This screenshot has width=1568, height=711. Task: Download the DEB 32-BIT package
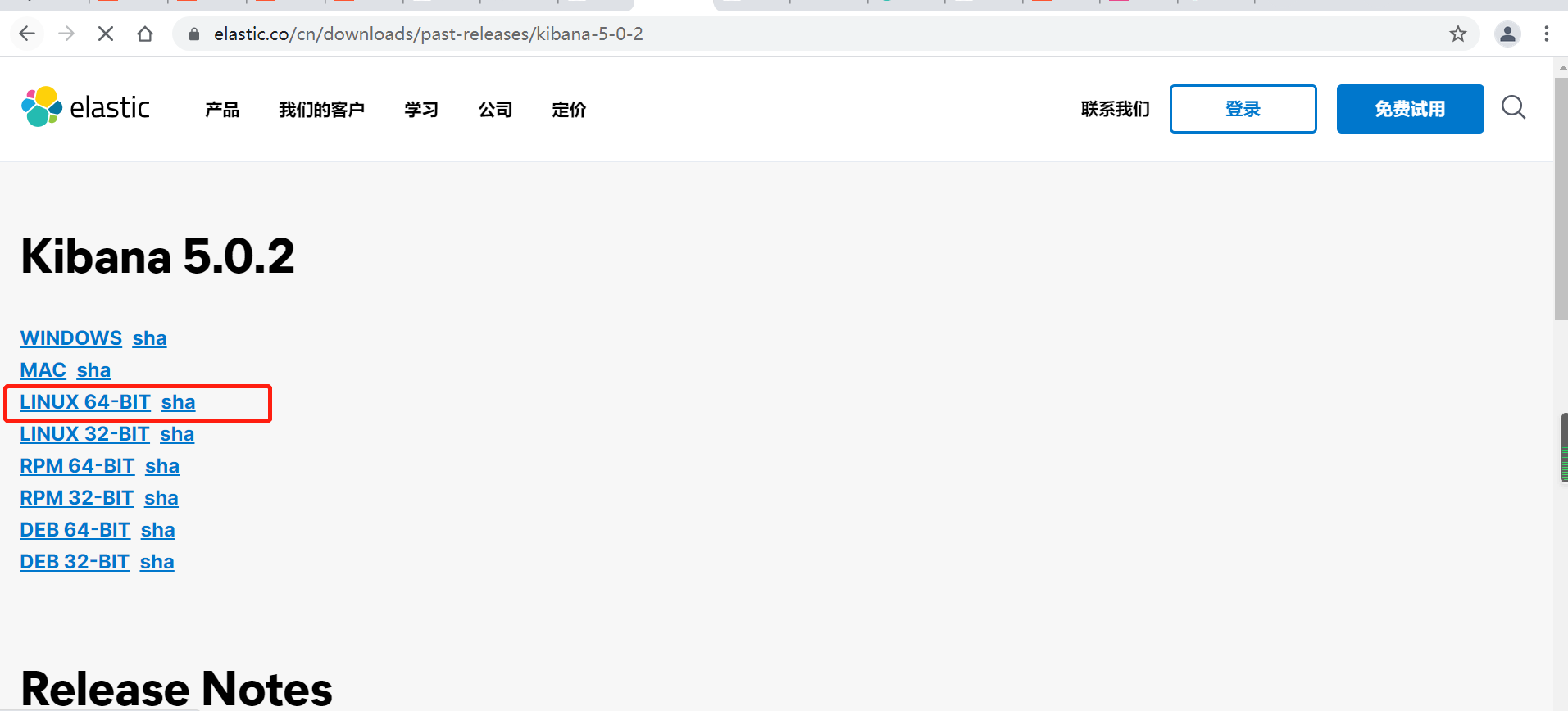[75, 562]
